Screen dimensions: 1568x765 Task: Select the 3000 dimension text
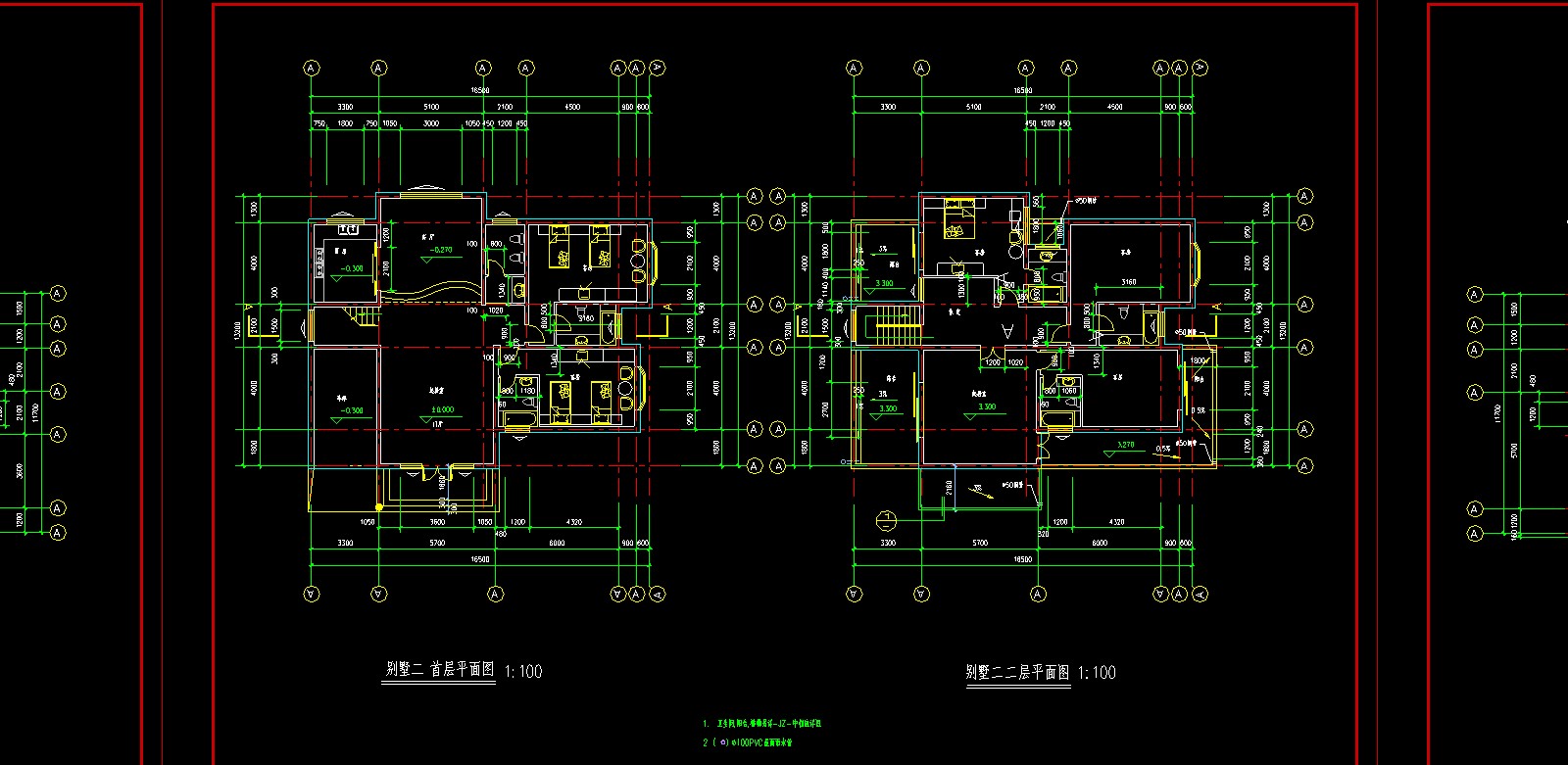click(431, 124)
